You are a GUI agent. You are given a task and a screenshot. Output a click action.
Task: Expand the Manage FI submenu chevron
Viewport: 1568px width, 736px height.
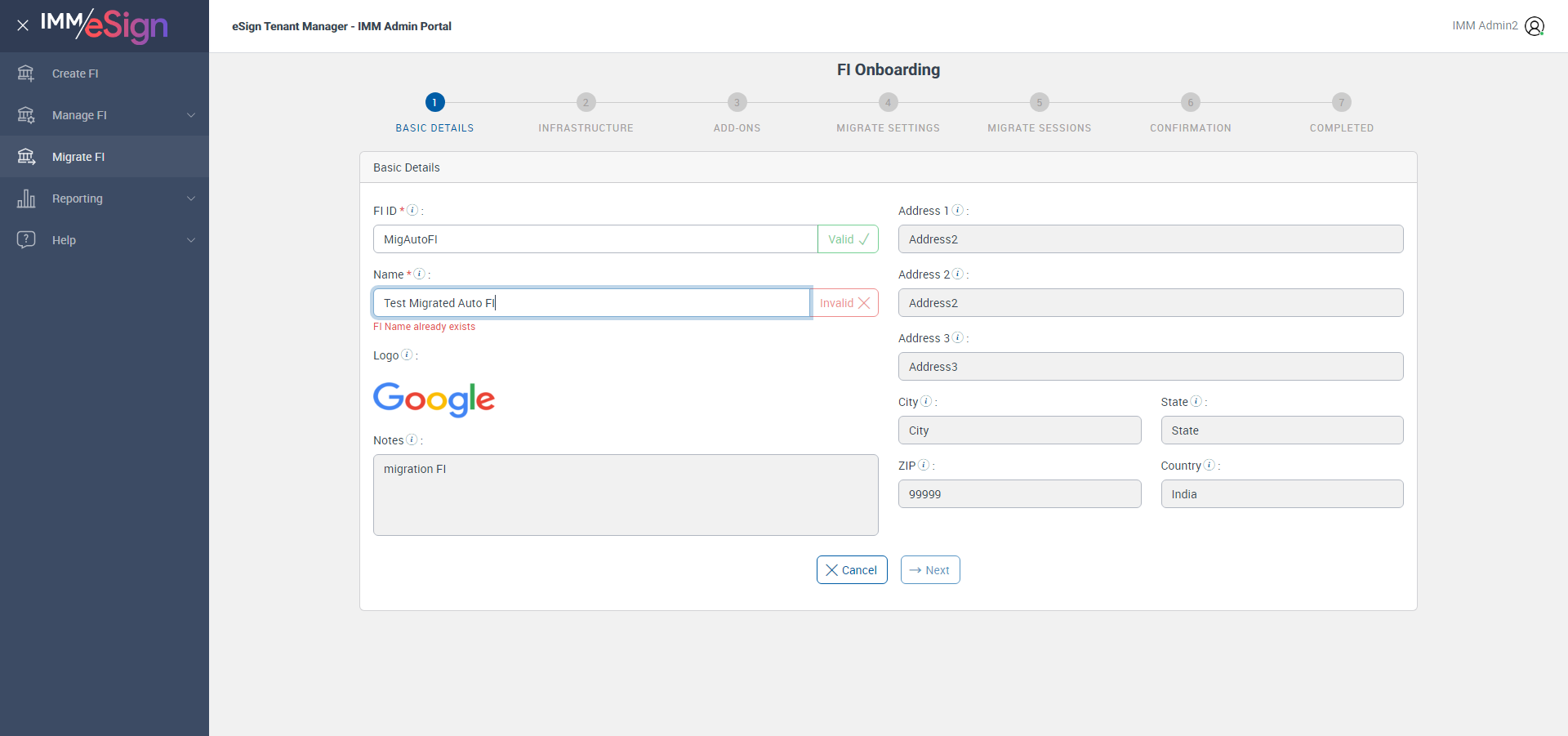[x=191, y=115]
